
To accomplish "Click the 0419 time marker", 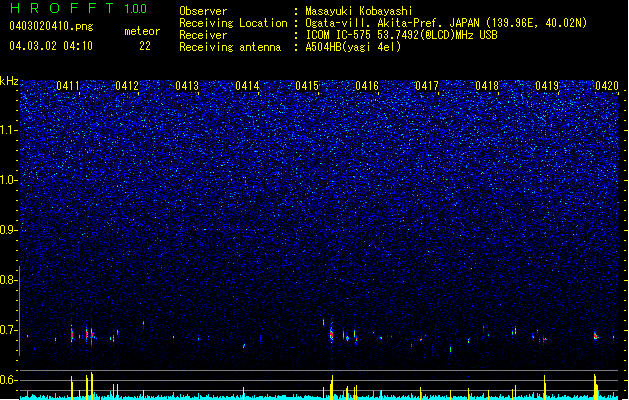I will [547, 85].
